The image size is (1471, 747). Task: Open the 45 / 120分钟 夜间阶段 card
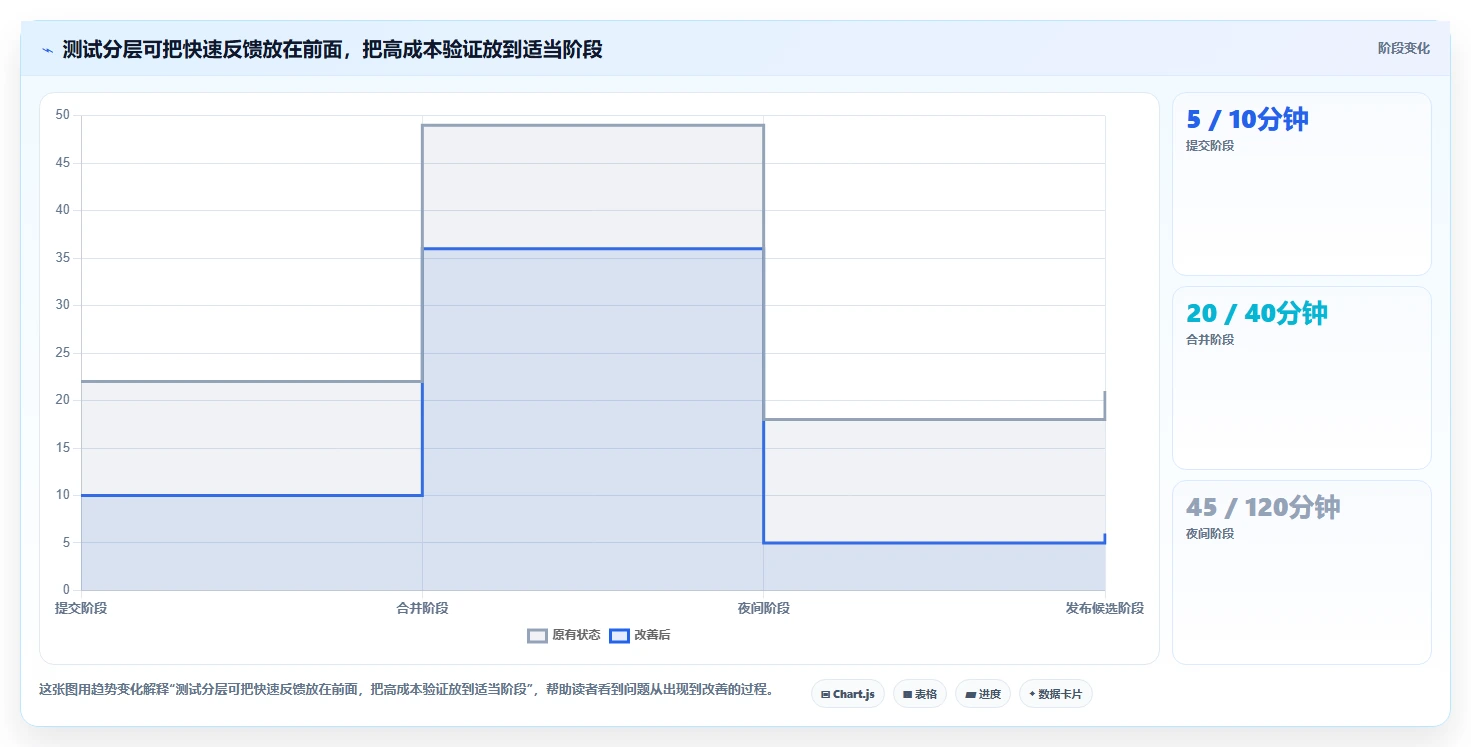click(1302, 572)
